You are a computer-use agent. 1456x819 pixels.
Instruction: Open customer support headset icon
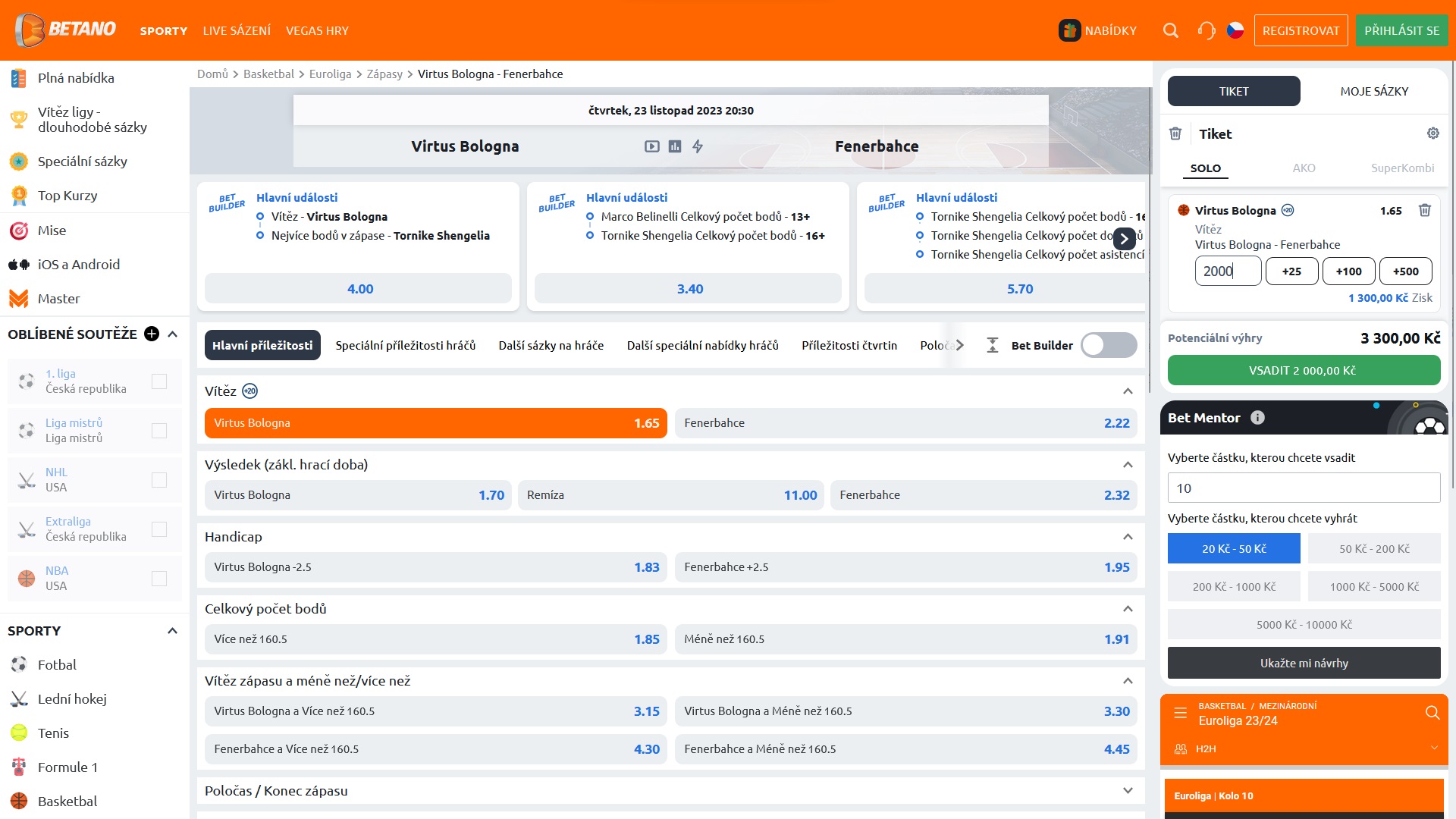pyautogui.click(x=1207, y=30)
